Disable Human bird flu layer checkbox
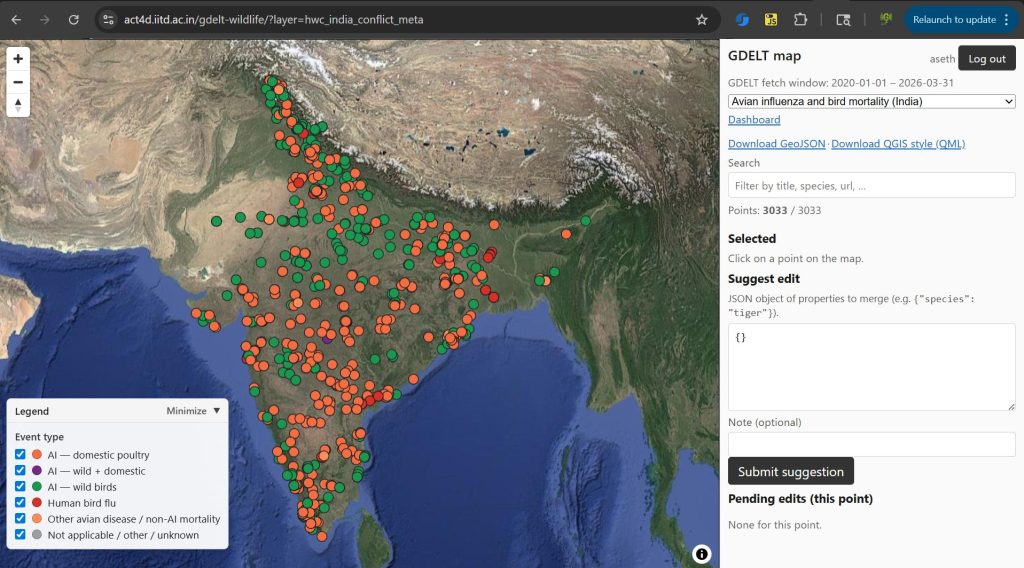This screenshot has height=568, width=1024. pyautogui.click(x=21, y=503)
